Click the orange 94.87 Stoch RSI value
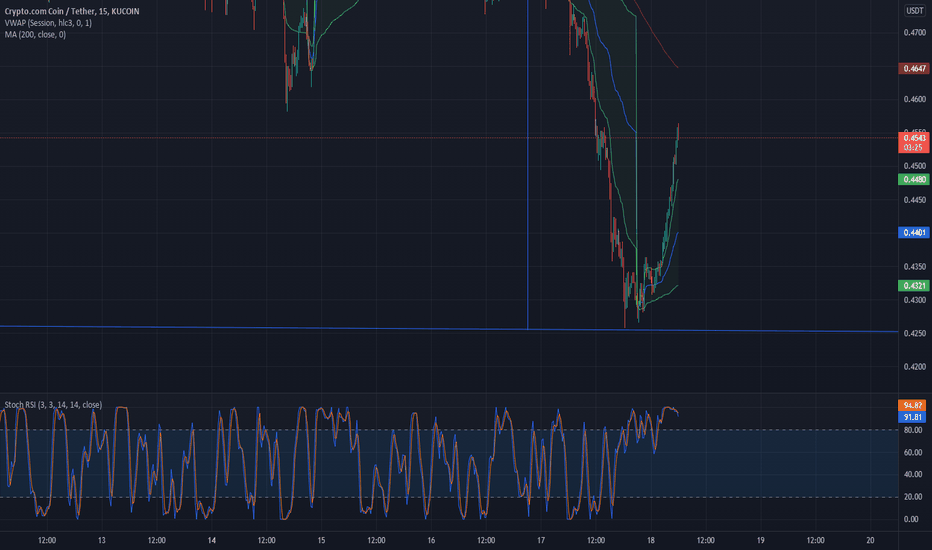932x550 pixels. click(x=912, y=406)
